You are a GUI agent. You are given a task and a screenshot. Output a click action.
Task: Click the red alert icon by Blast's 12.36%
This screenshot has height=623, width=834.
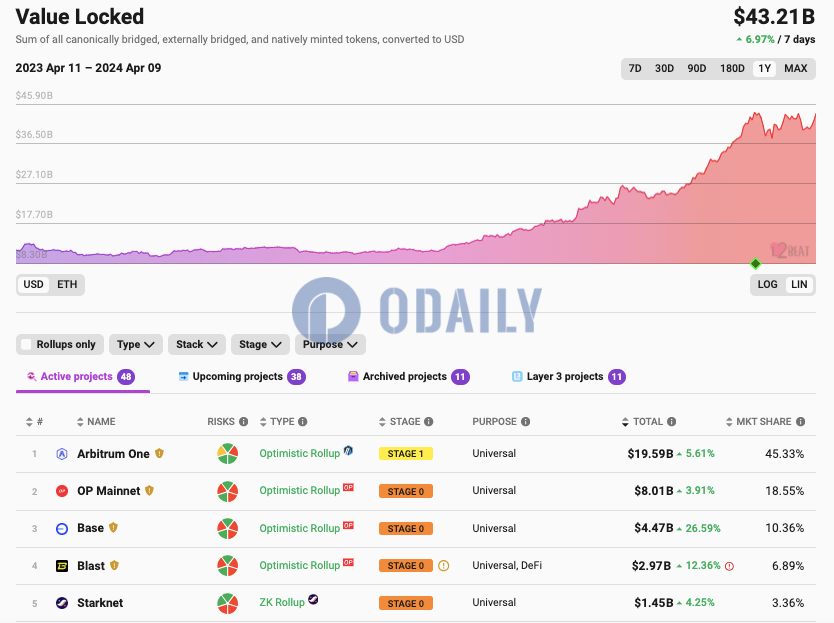point(730,566)
